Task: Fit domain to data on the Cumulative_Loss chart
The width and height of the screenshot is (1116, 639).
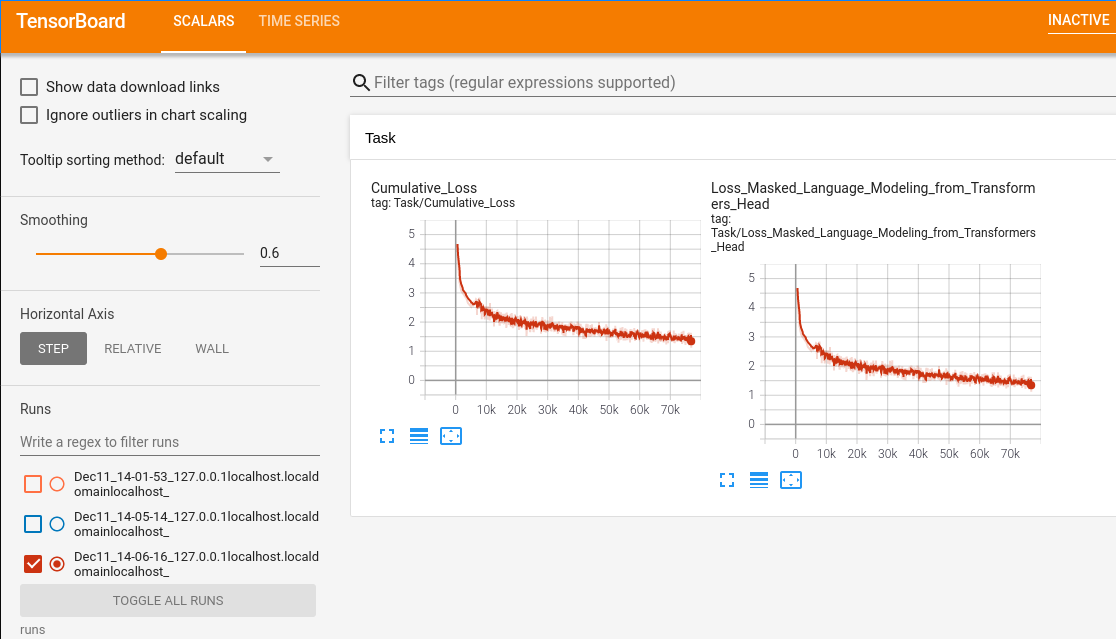Action: (451, 436)
